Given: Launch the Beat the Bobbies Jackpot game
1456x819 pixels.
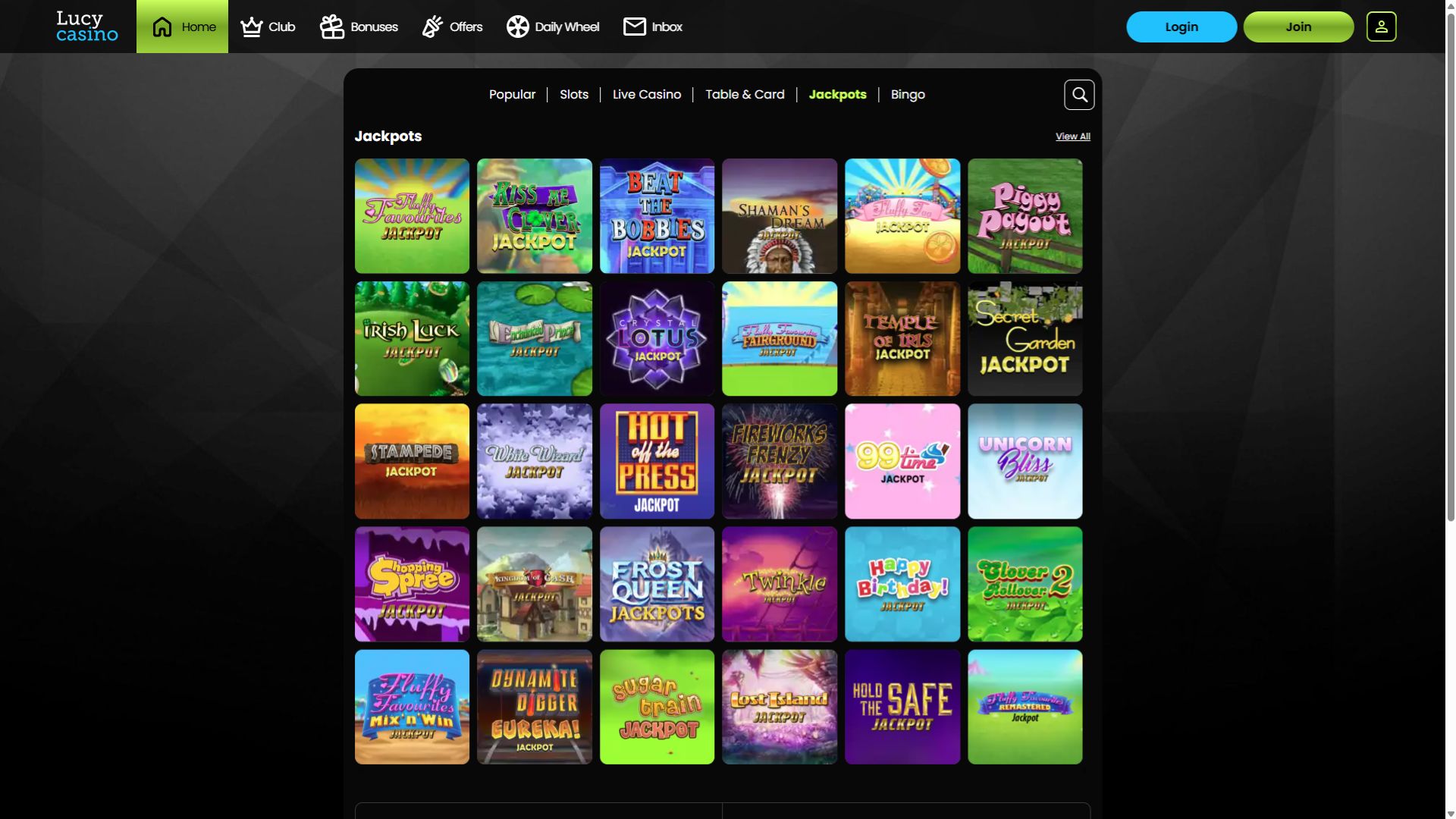Looking at the screenshot, I should 657,216.
